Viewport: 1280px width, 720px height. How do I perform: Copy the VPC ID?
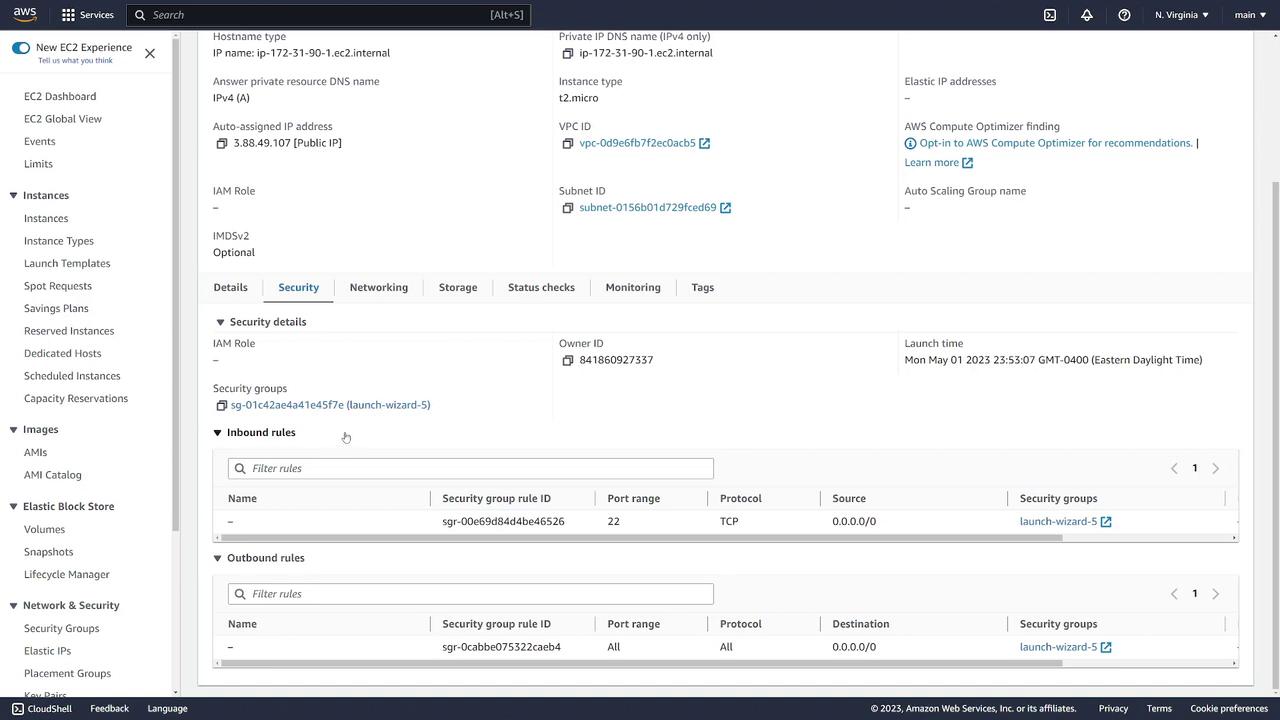(x=567, y=143)
